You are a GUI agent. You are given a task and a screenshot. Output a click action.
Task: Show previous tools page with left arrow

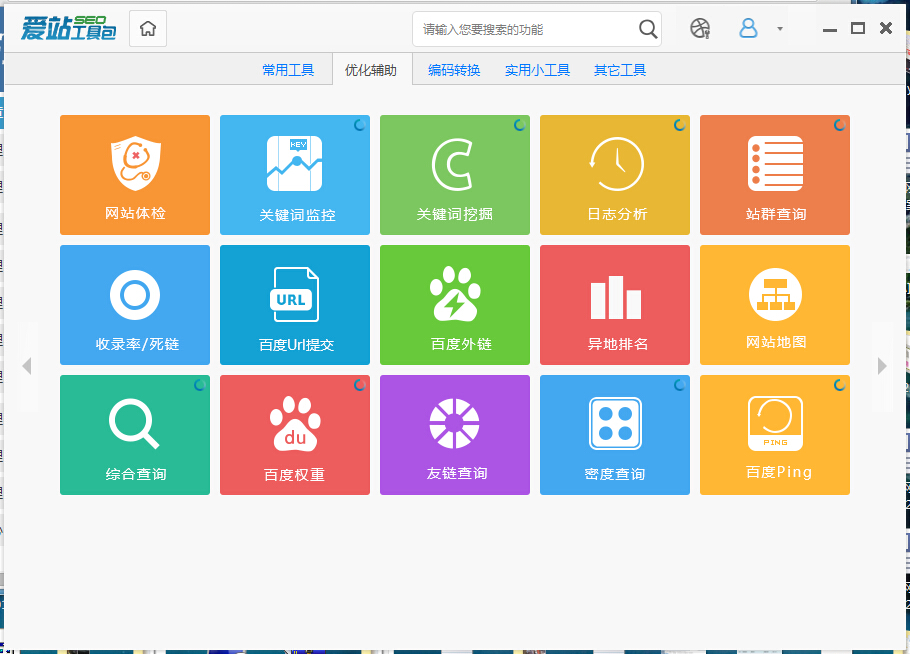(27, 365)
